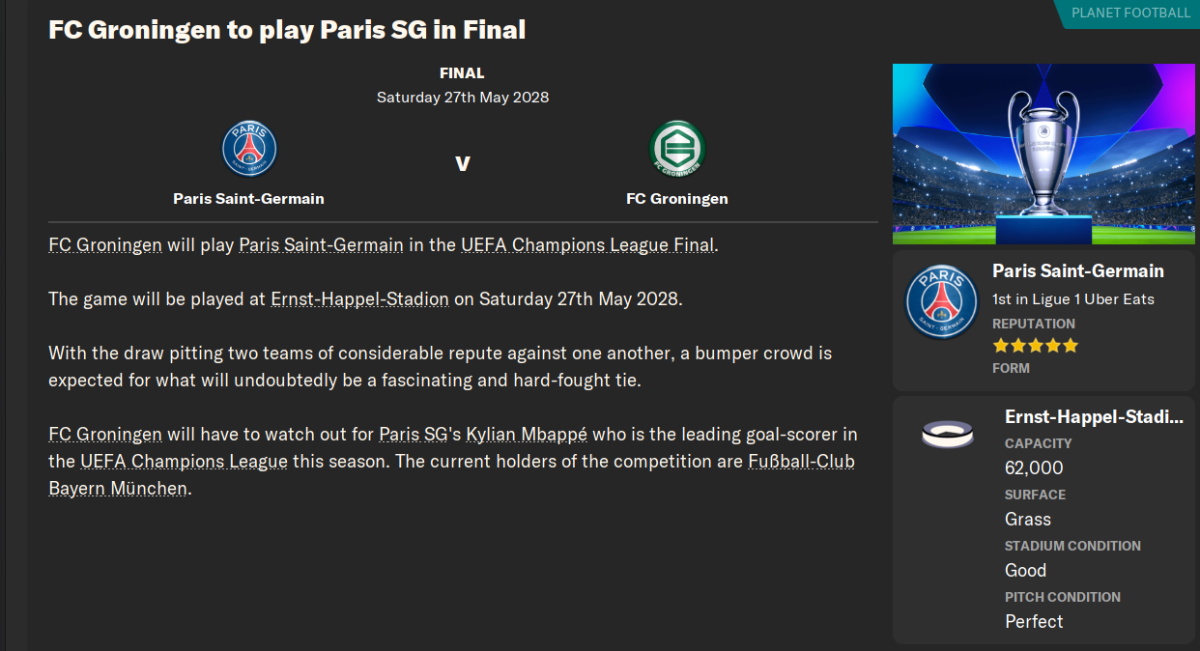The image size is (1200, 651).
Task: Select the Planet Football tag
Action: pos(1127,13)
